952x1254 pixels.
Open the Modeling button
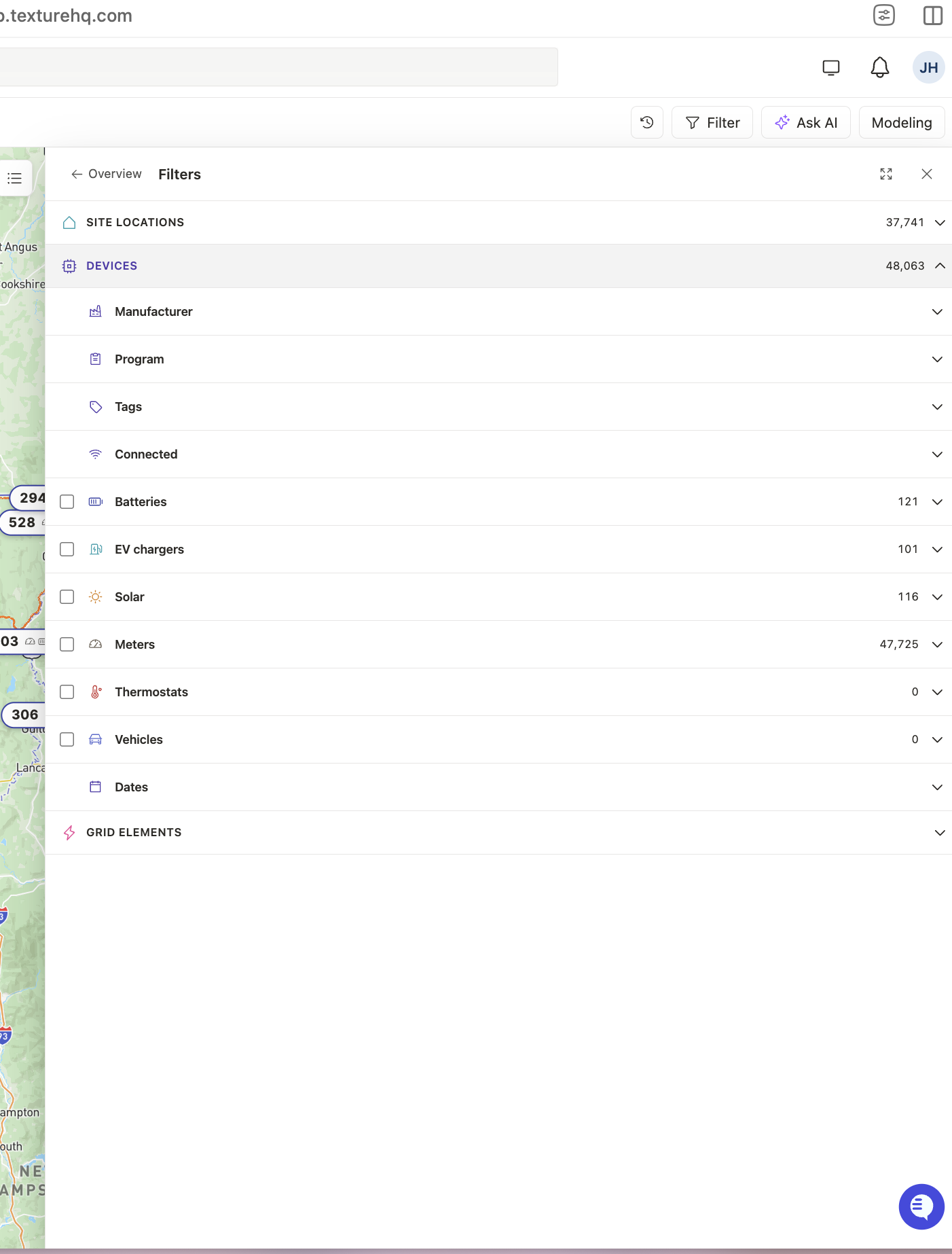coord(901,122)
